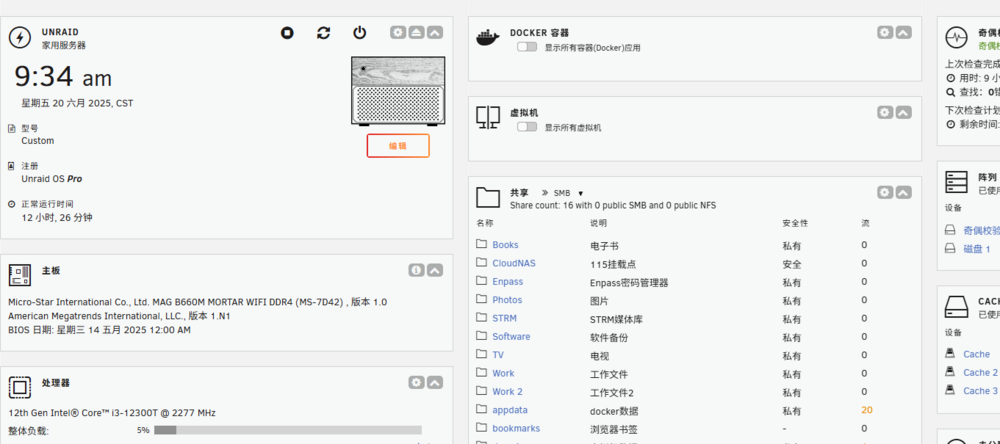Screen dimensions: 1000x444
Task: Open the STRM share link
Action: 504,318
